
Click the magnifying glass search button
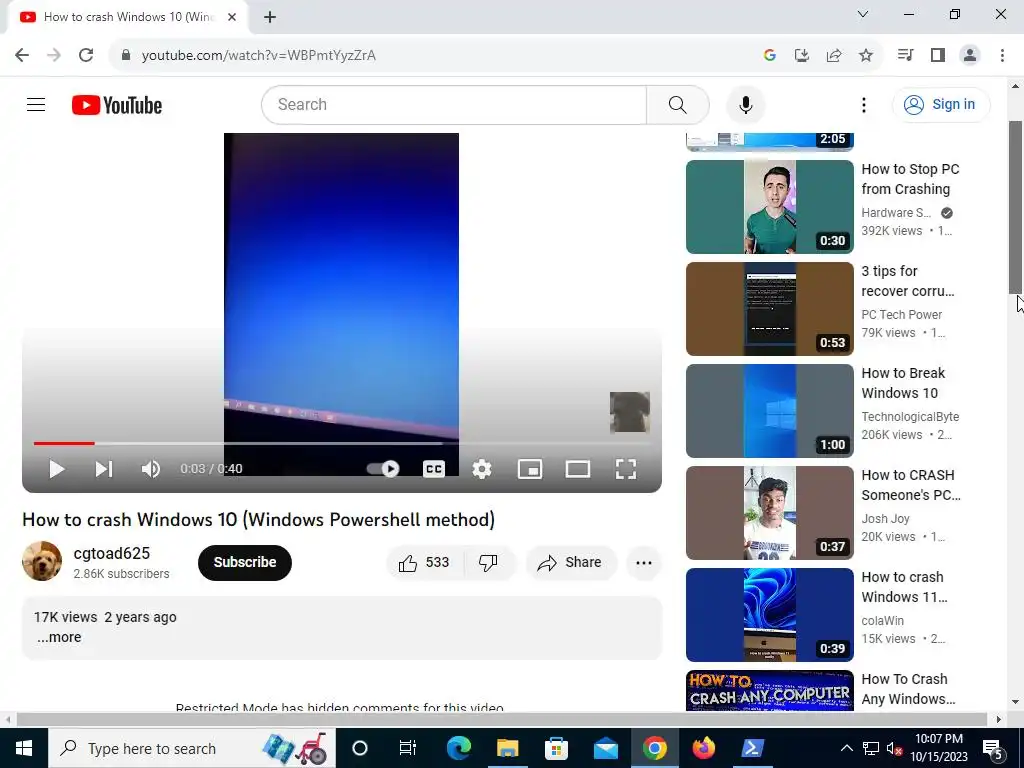pos(678,104)
